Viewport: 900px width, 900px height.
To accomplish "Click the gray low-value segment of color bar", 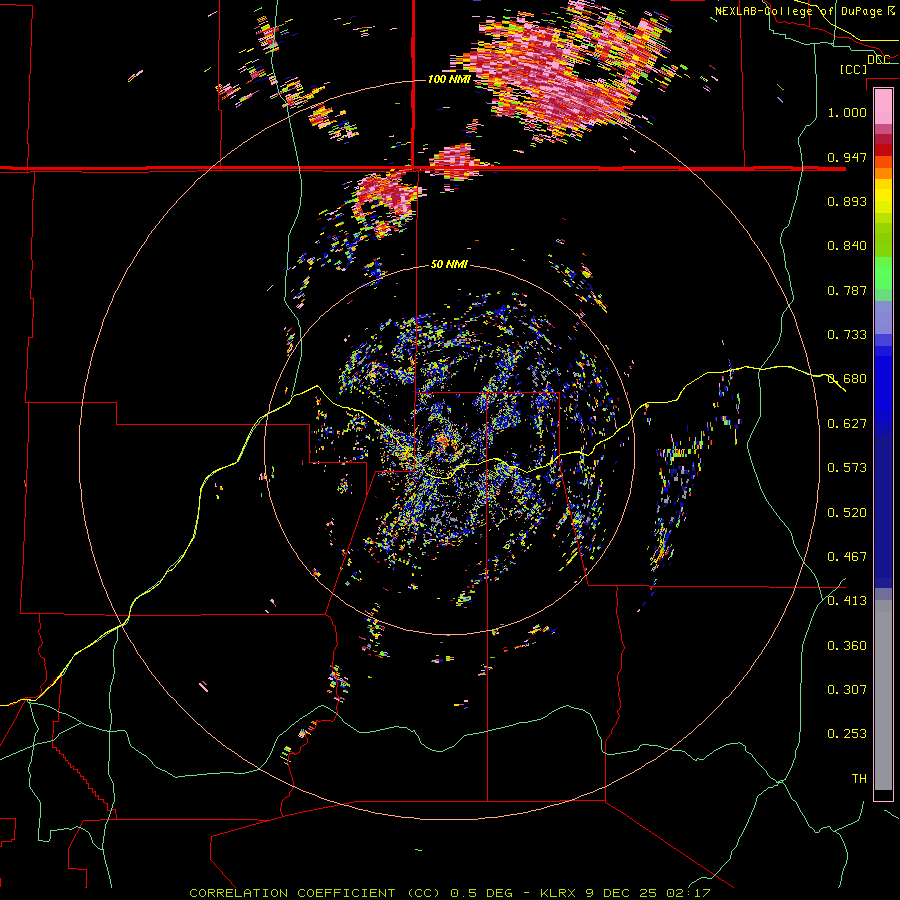I will [883, 695].
